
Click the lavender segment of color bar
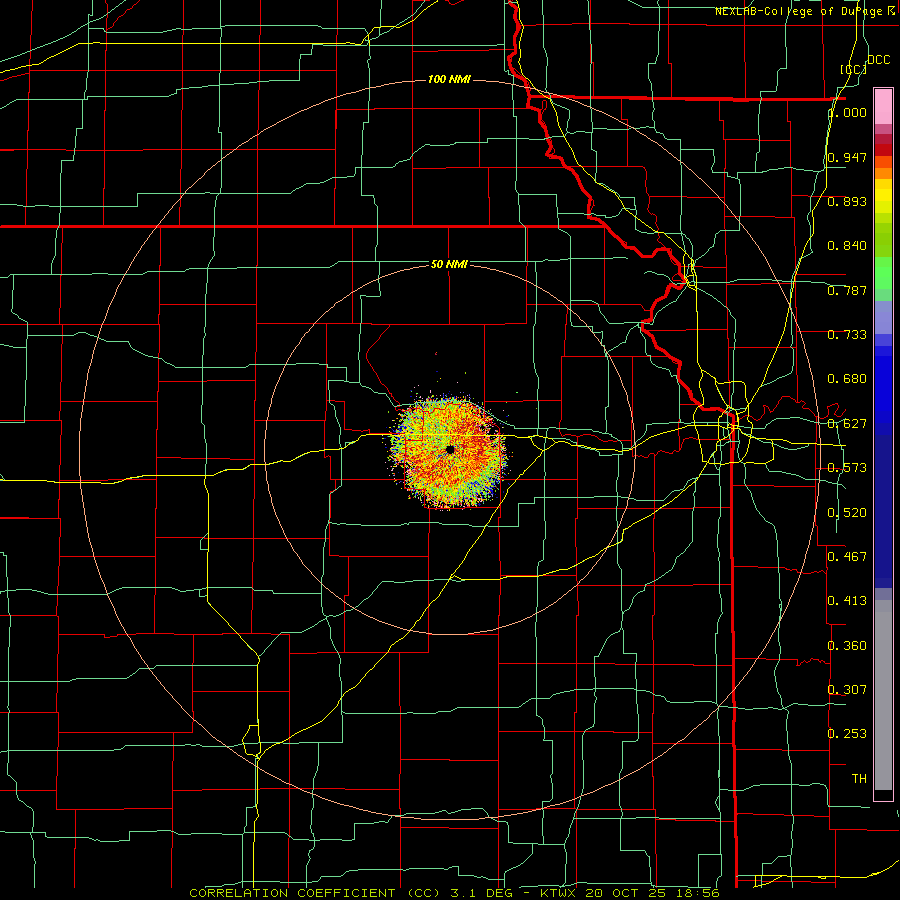pos(883,317)
